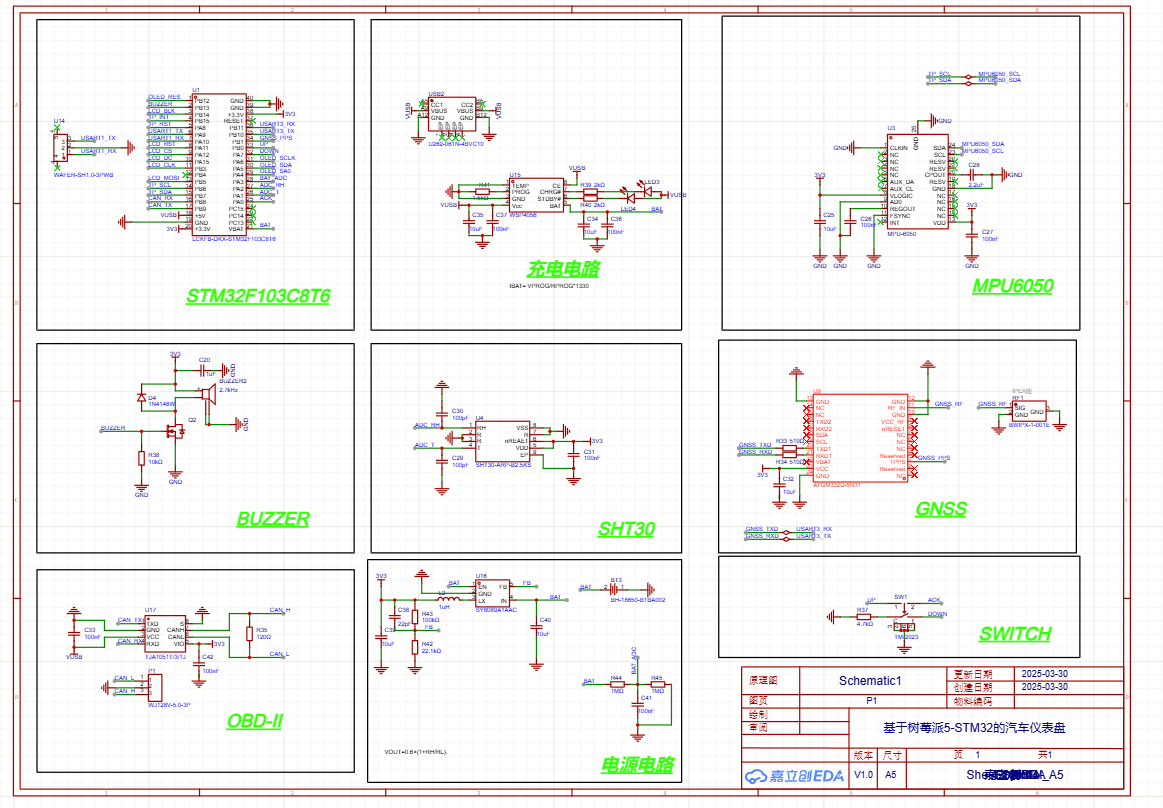Click the green 电源电路 section label

pos(637,765)
